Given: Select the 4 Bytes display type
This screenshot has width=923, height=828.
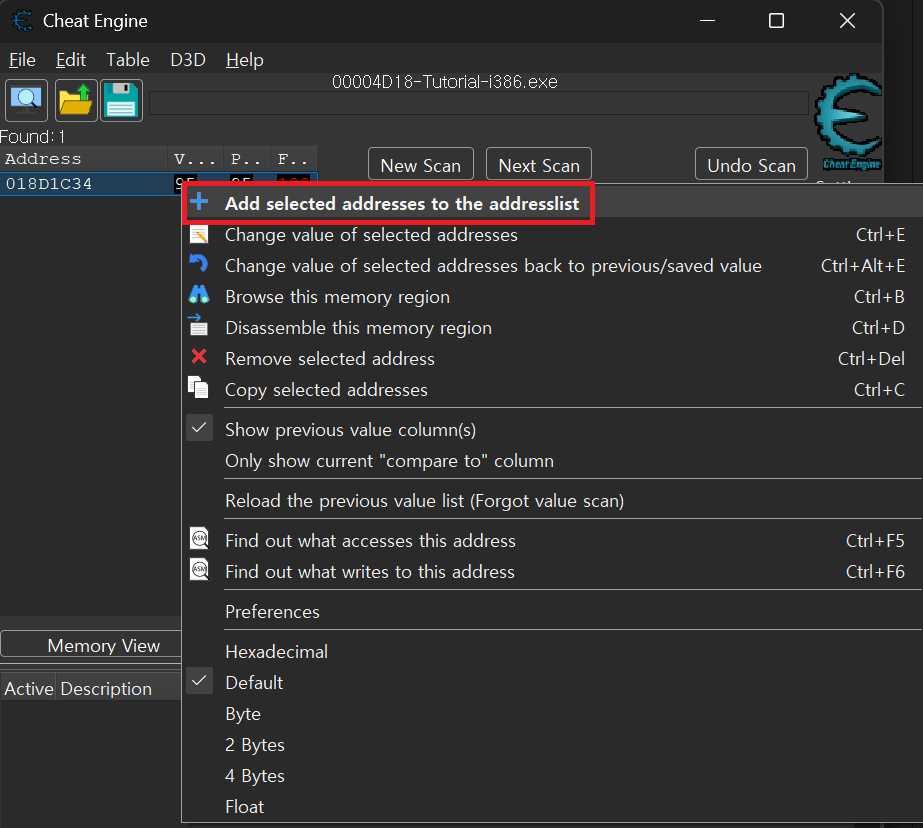Looking at the screenshot, I should [255, 776].
